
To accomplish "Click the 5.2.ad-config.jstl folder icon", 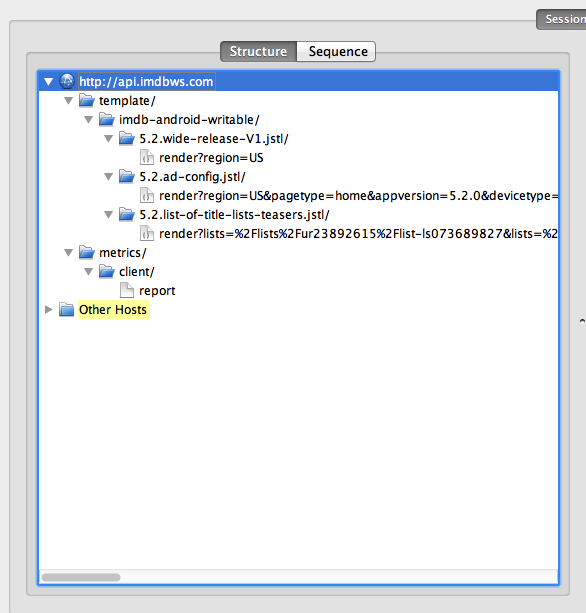I will (127, 176).
